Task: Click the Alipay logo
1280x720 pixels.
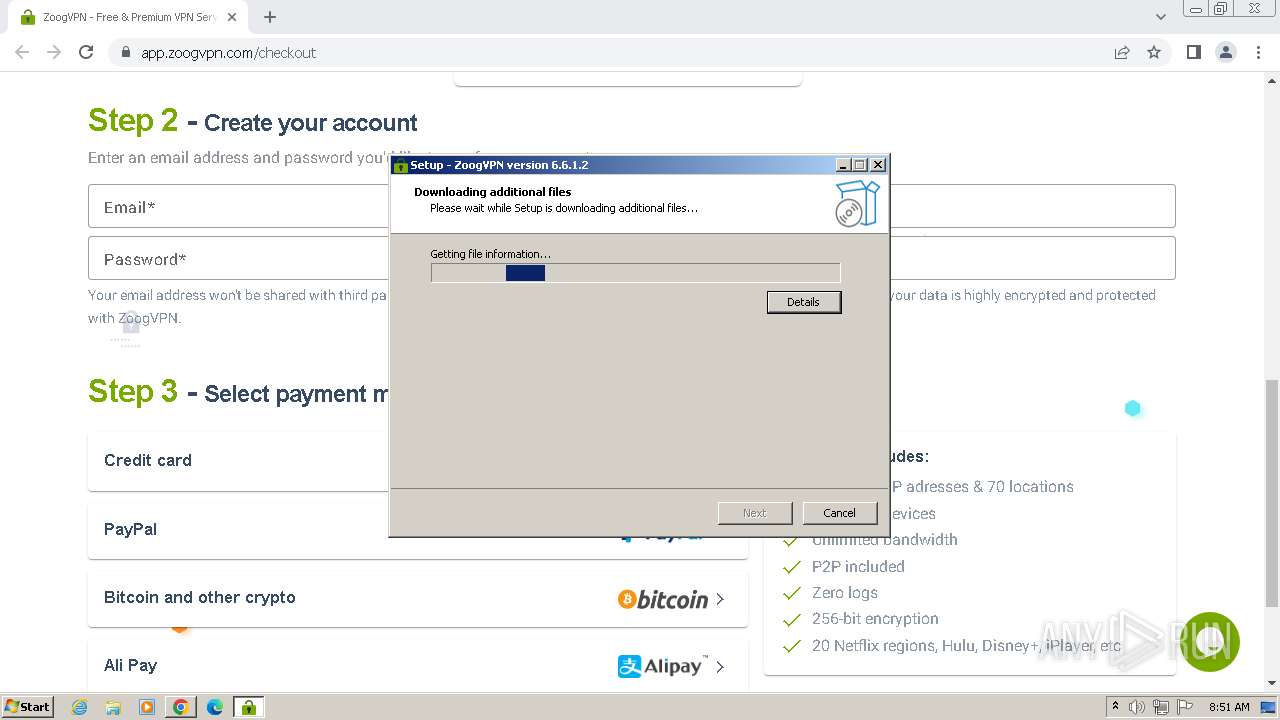Action: coord(663,666)
